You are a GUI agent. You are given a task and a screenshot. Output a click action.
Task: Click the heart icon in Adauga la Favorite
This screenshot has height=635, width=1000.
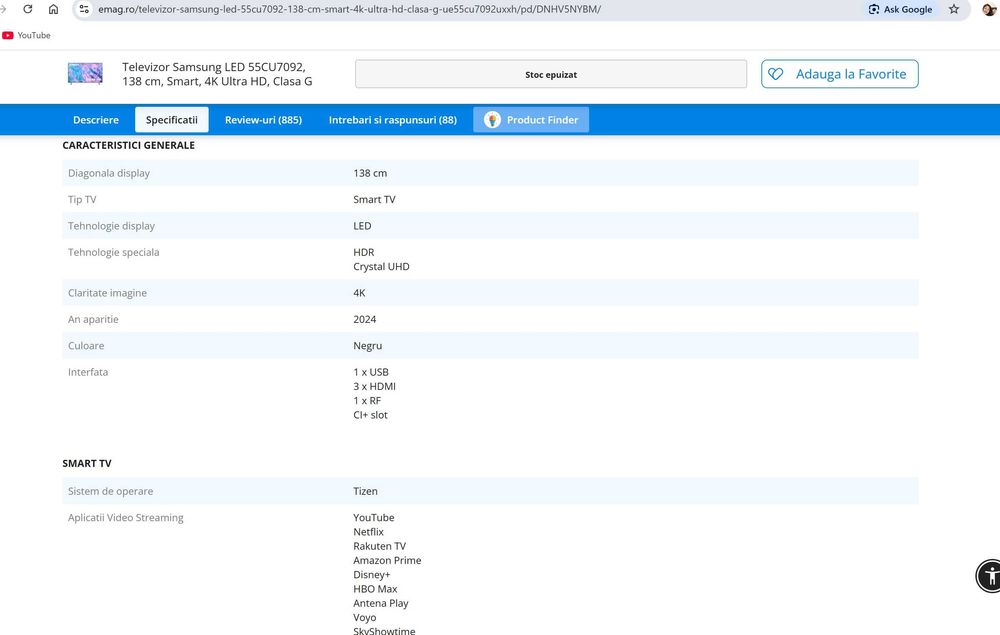(776, 74)
